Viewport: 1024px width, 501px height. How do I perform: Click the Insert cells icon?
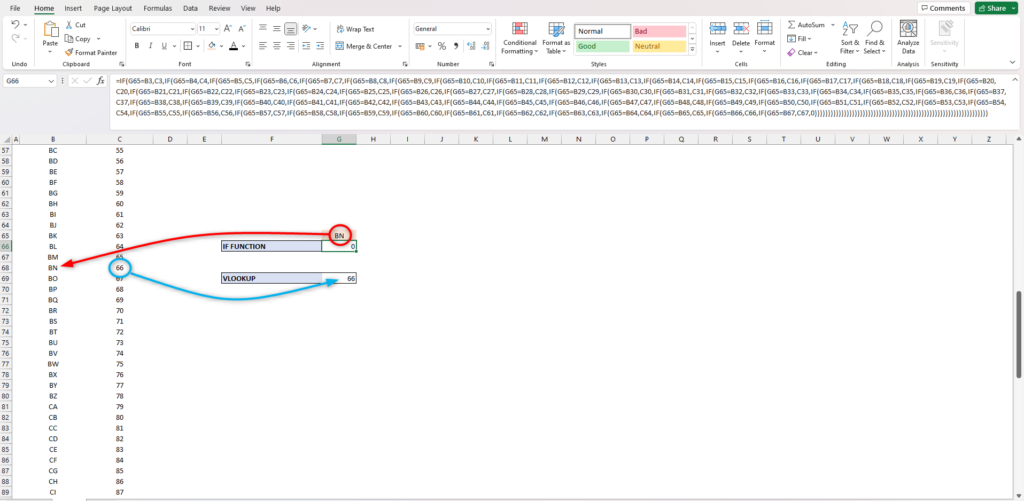718,28
